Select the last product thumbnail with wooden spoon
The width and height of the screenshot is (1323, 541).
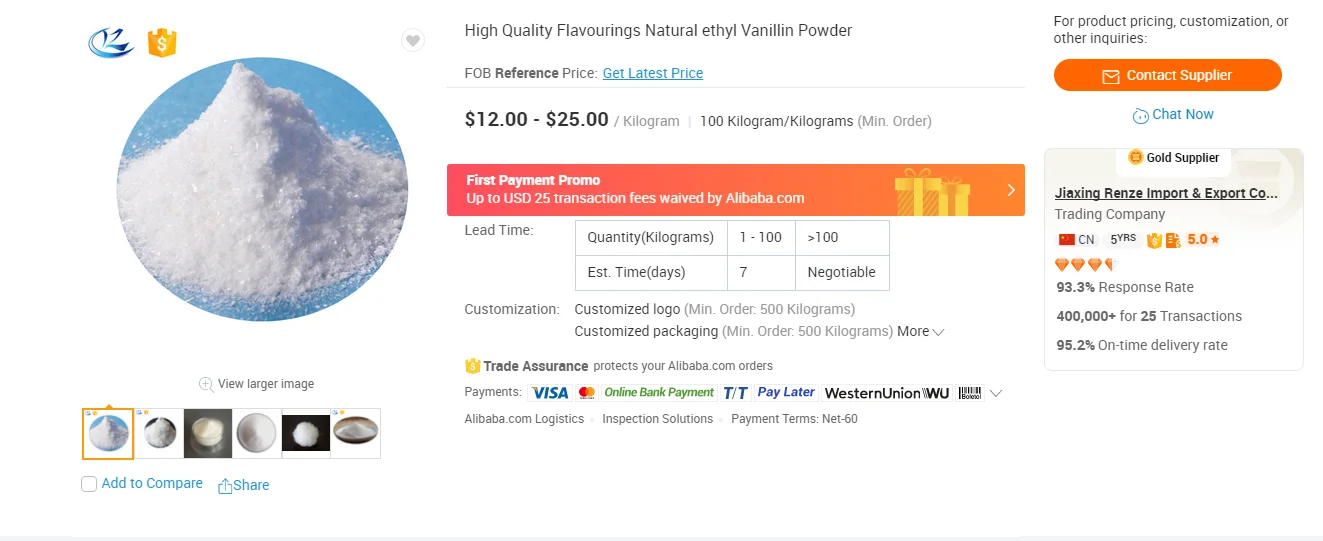click(355, 433)
